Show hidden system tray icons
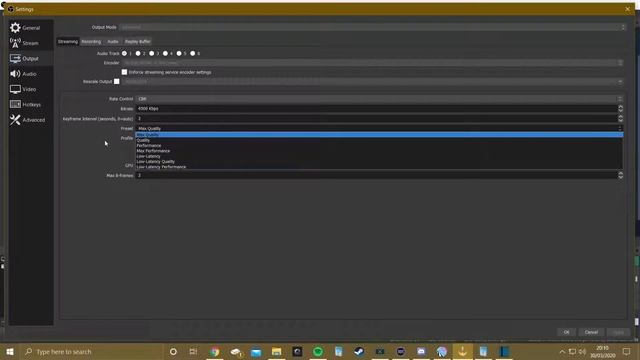Viewport: 640px width, 360px height. pos(562,351)
